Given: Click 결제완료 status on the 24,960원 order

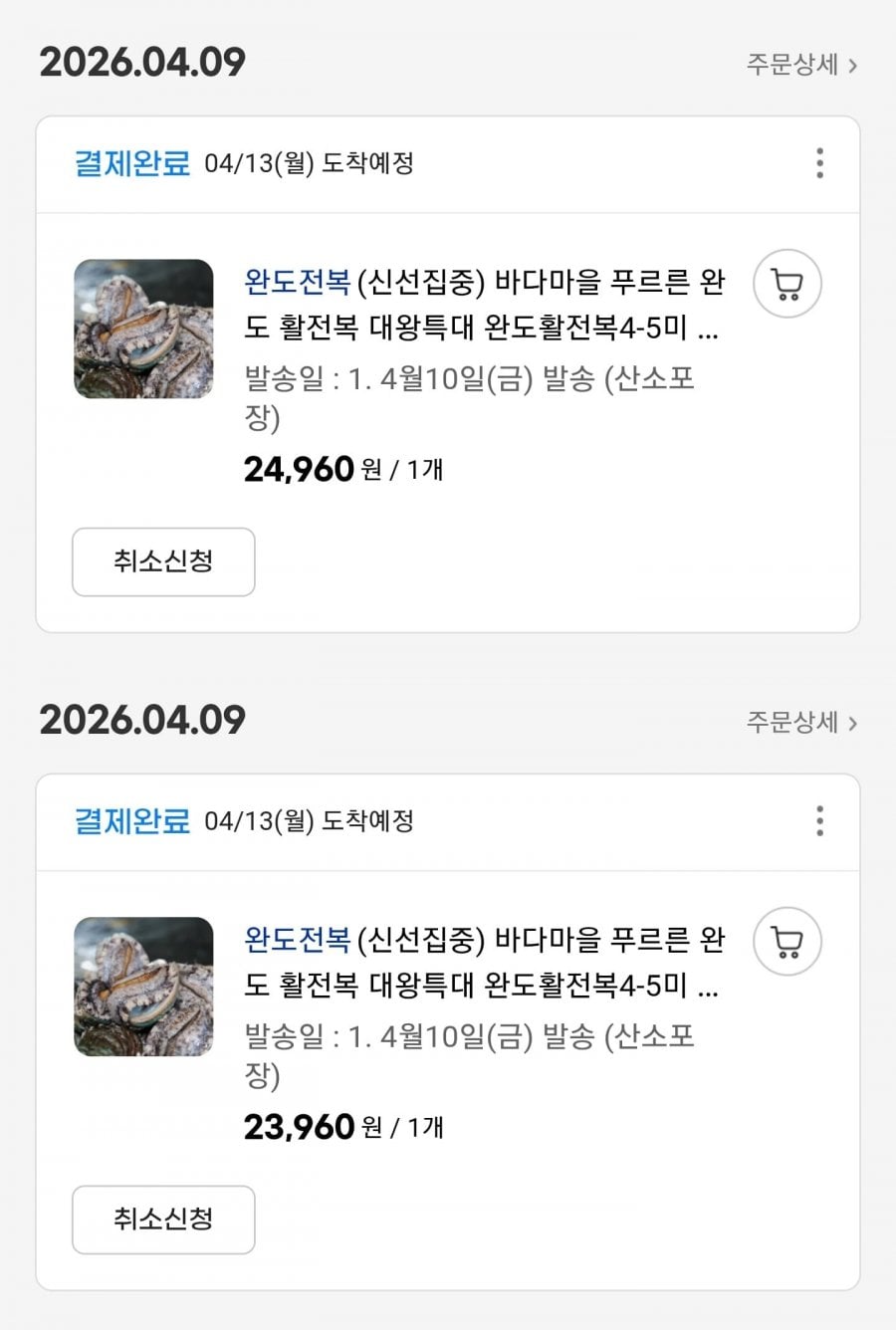Looking at the screenshot, I should (131, 163).
